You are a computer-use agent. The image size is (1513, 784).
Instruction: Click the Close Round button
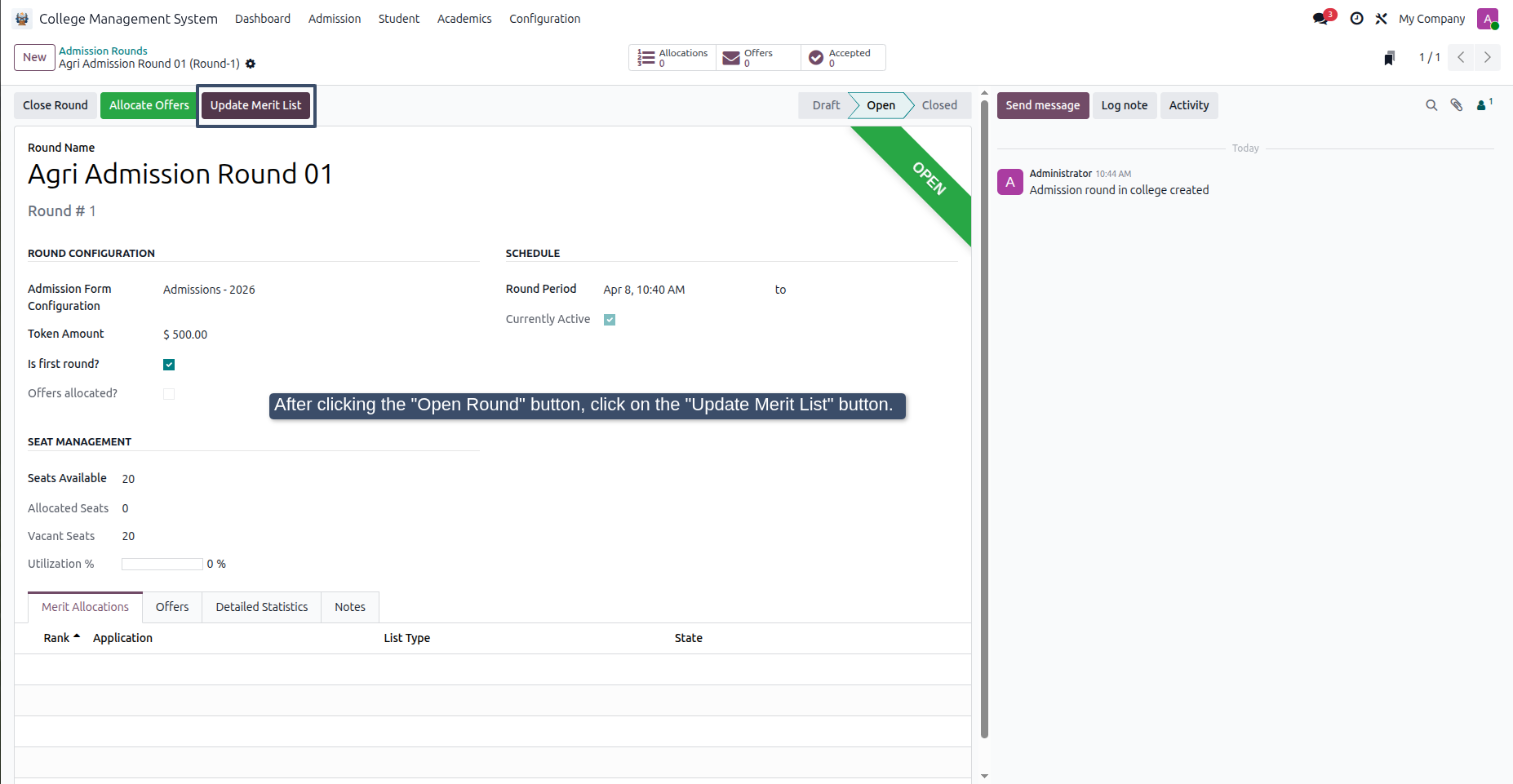coord(55,105)
